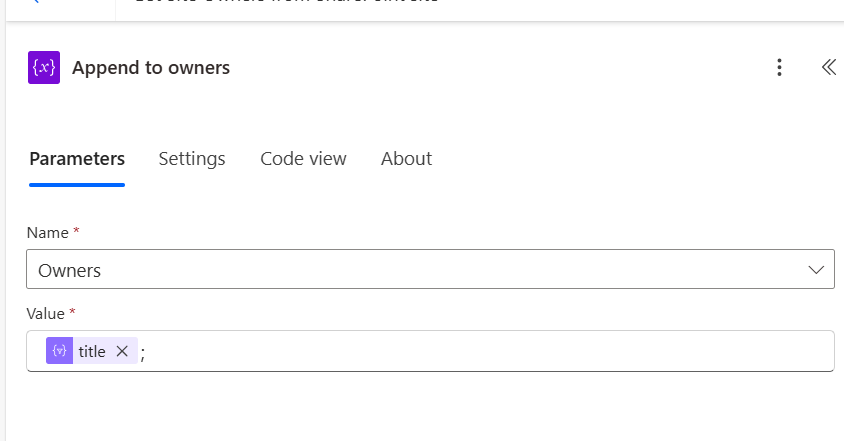Collapse the action panel with double chevron
Screen dimensions: 844x441
click(x=828, y=68)
